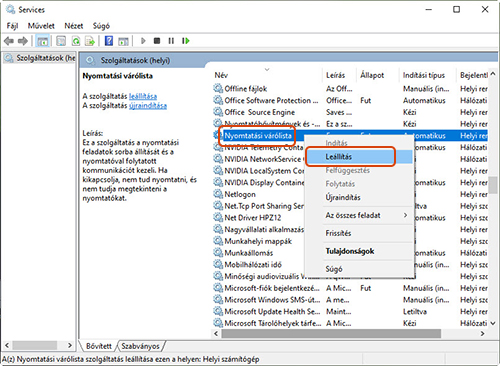Switch to the Szabványos tab
The width and height of the screenshot is (500, 366).
(x=140, y=346)
